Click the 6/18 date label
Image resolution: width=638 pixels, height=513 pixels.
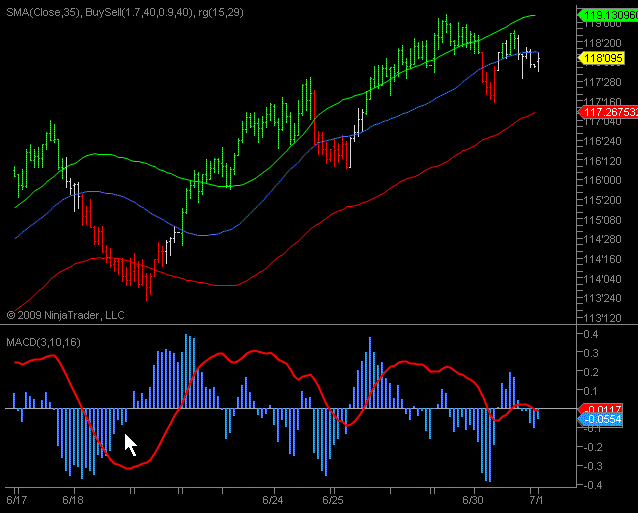[73, 497]
